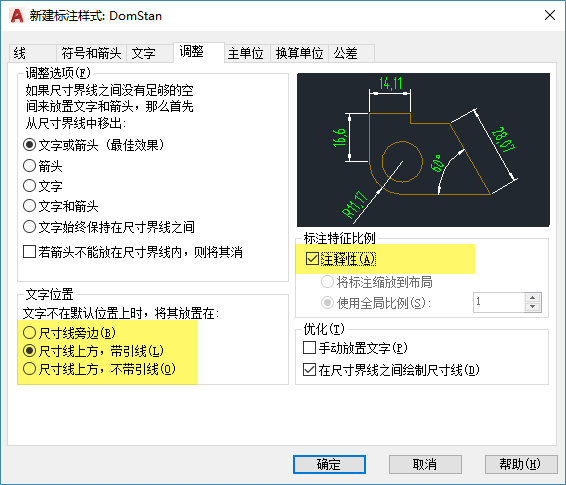Select 尺寸线旁边(B) text placement

click(69, 333)
